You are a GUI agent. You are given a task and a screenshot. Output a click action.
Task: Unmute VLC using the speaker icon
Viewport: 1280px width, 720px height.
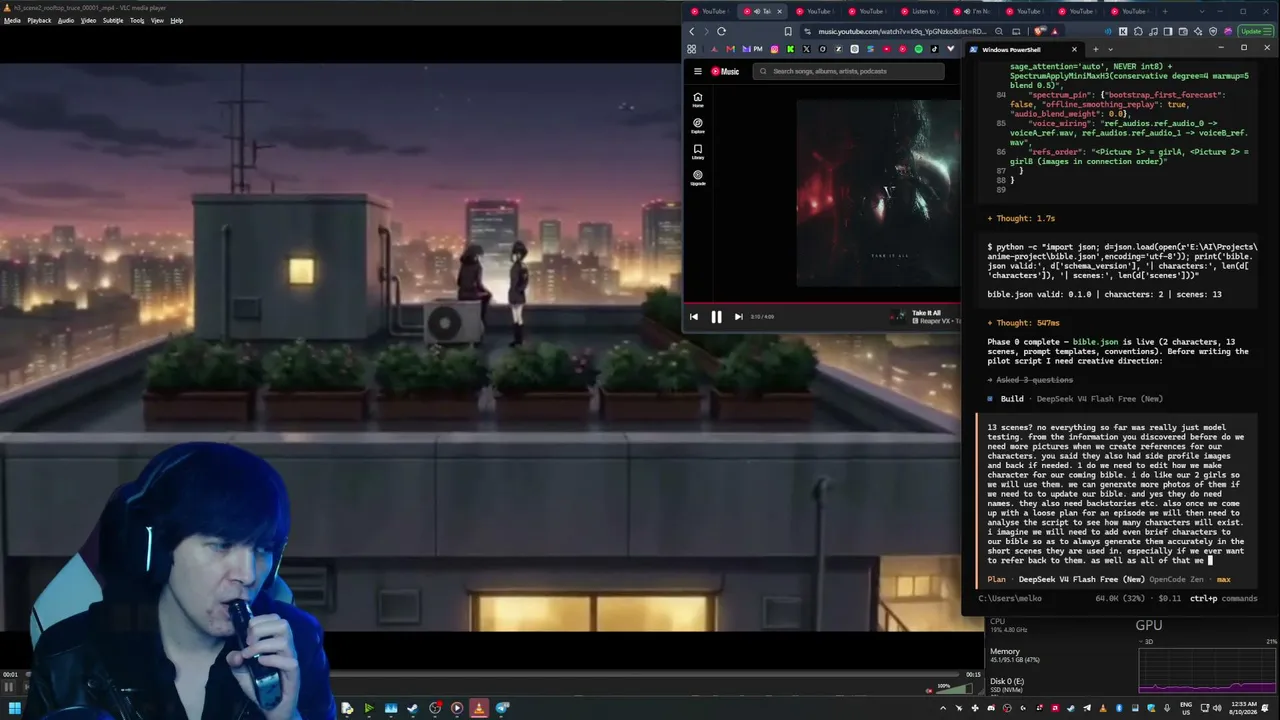[929, 689]
